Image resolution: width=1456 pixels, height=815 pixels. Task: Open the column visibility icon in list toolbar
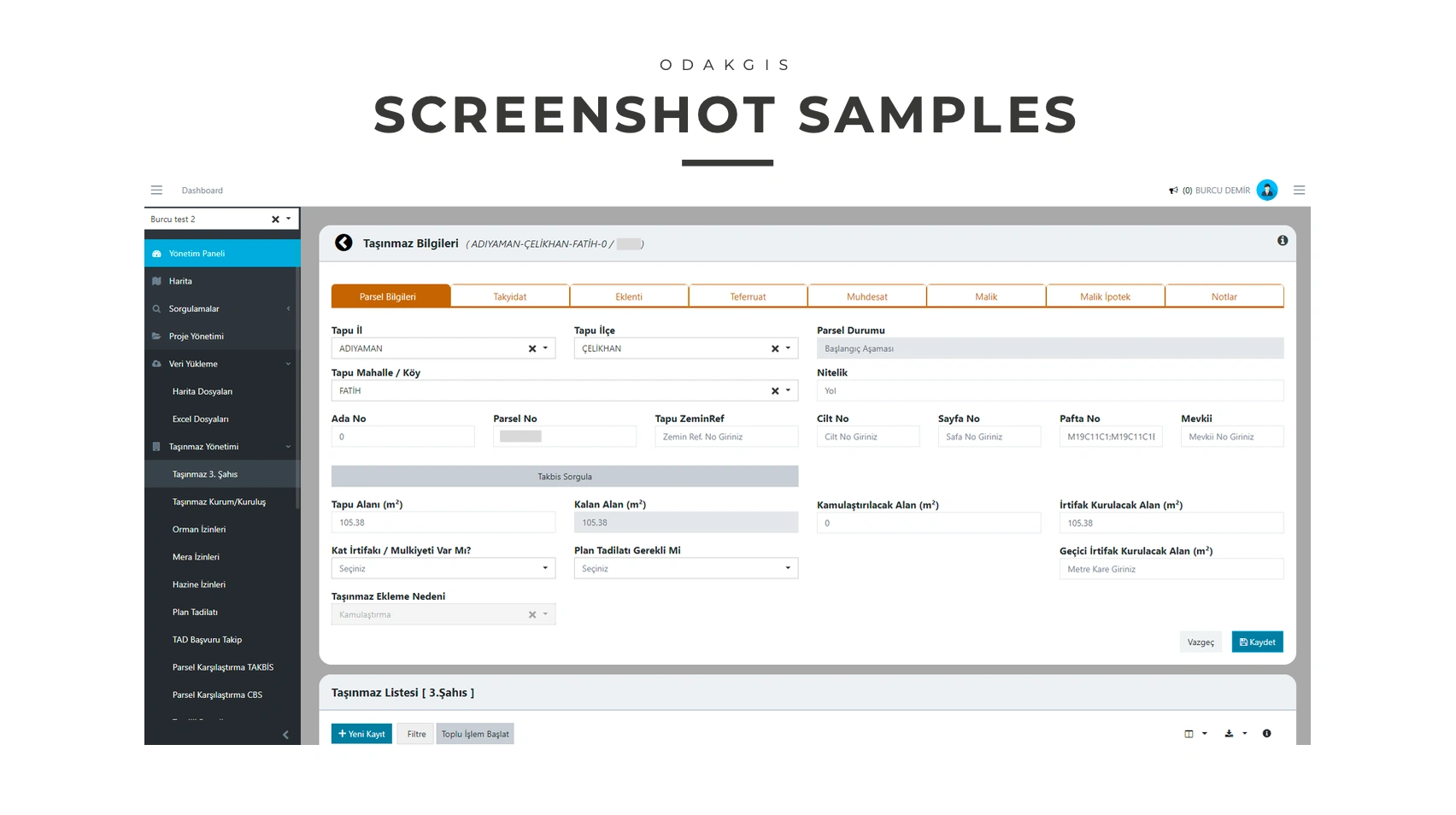tap(1189, 734)
